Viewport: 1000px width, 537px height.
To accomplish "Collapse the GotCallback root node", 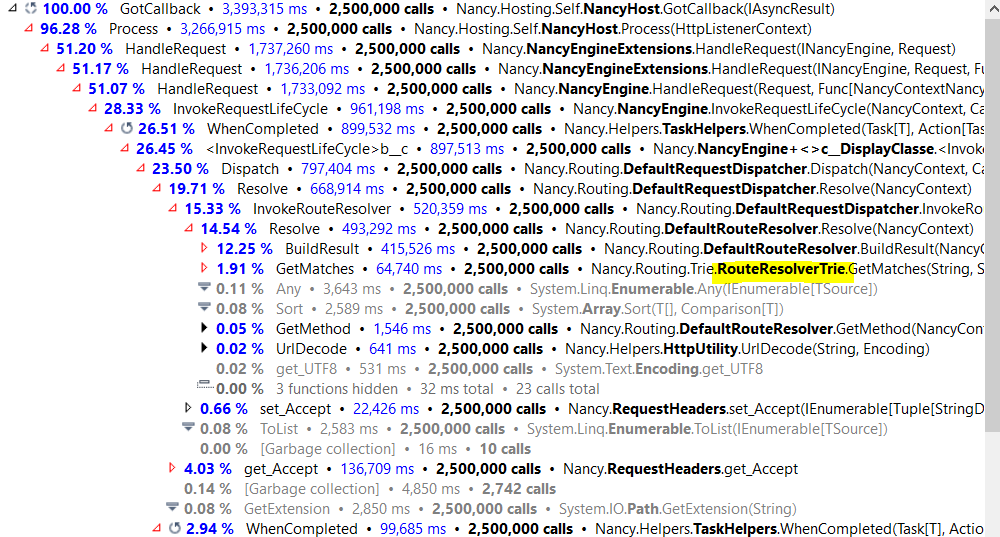I will (x=13, y=8).
